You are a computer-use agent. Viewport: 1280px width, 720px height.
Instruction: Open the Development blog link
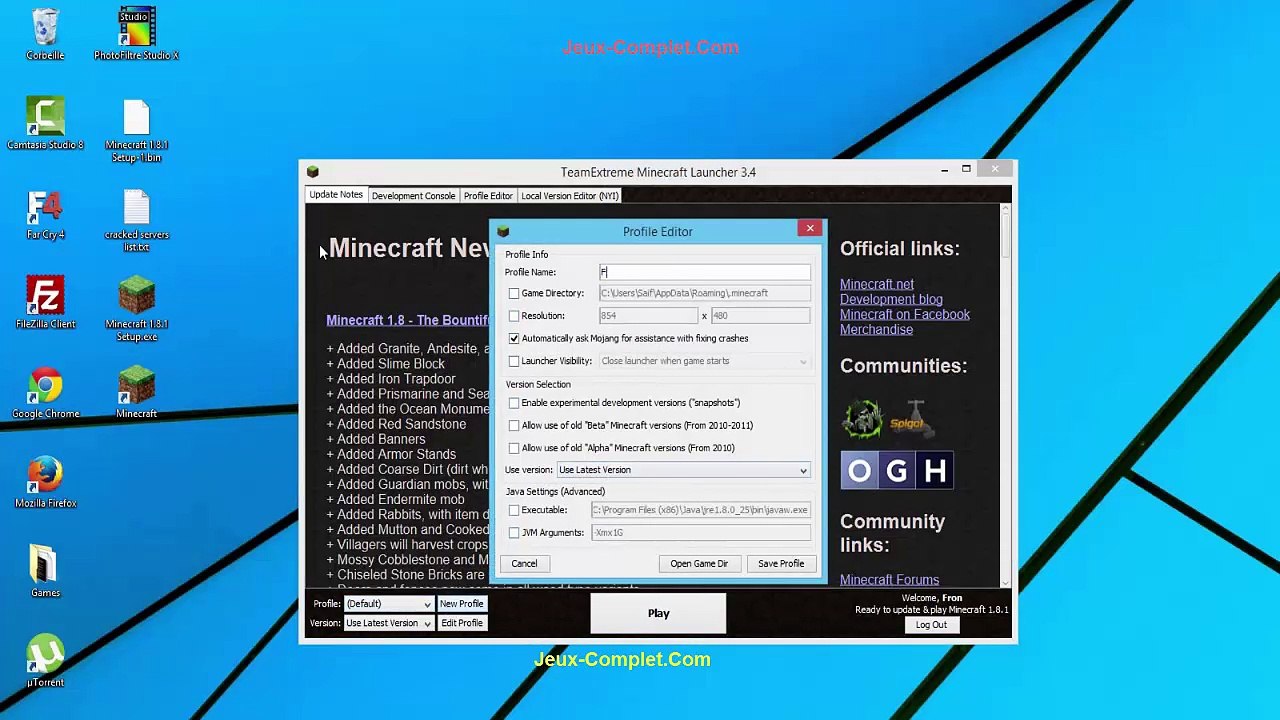pyautogui.click(x=891, y=299)
